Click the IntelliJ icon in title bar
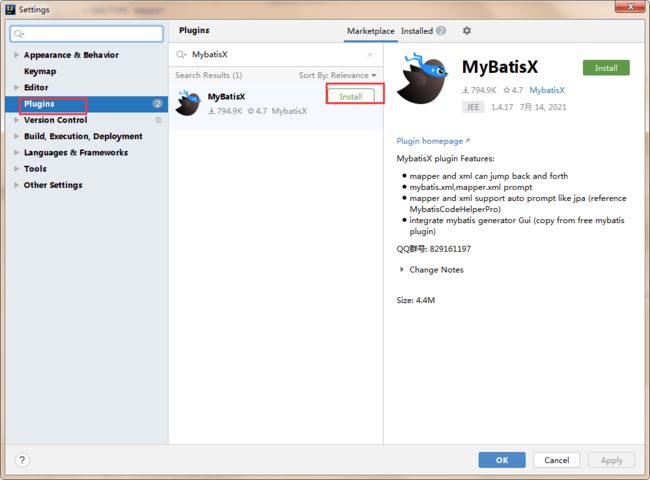The image size is (650, 480). (10, 9)
